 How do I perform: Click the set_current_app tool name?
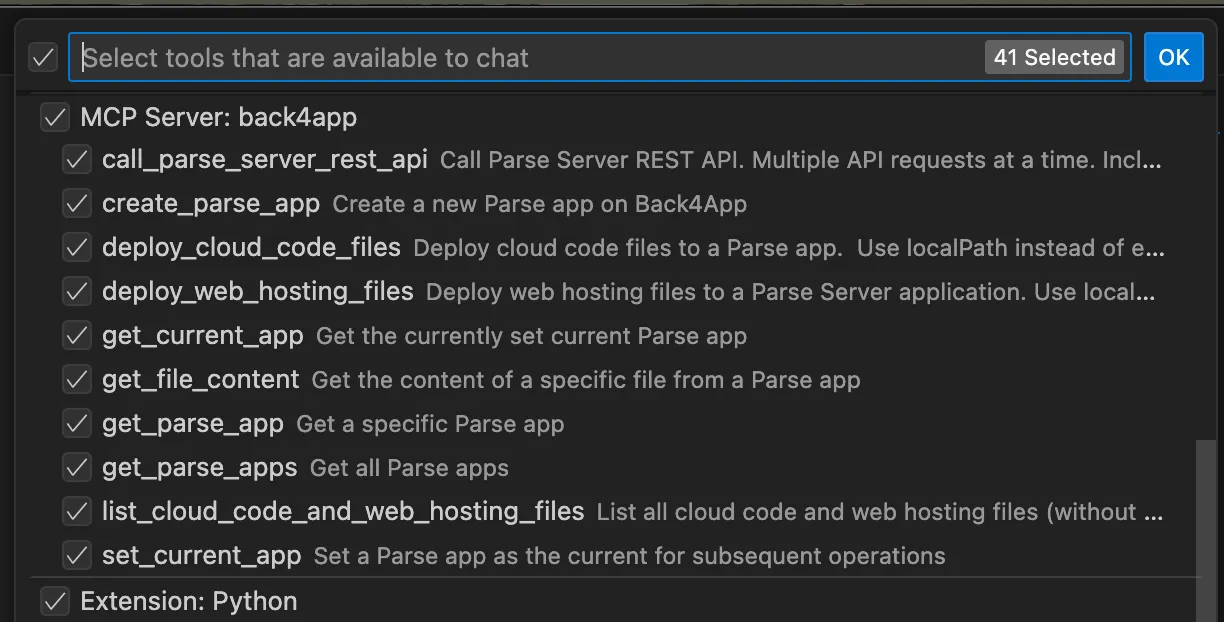[x=201, y=556]
